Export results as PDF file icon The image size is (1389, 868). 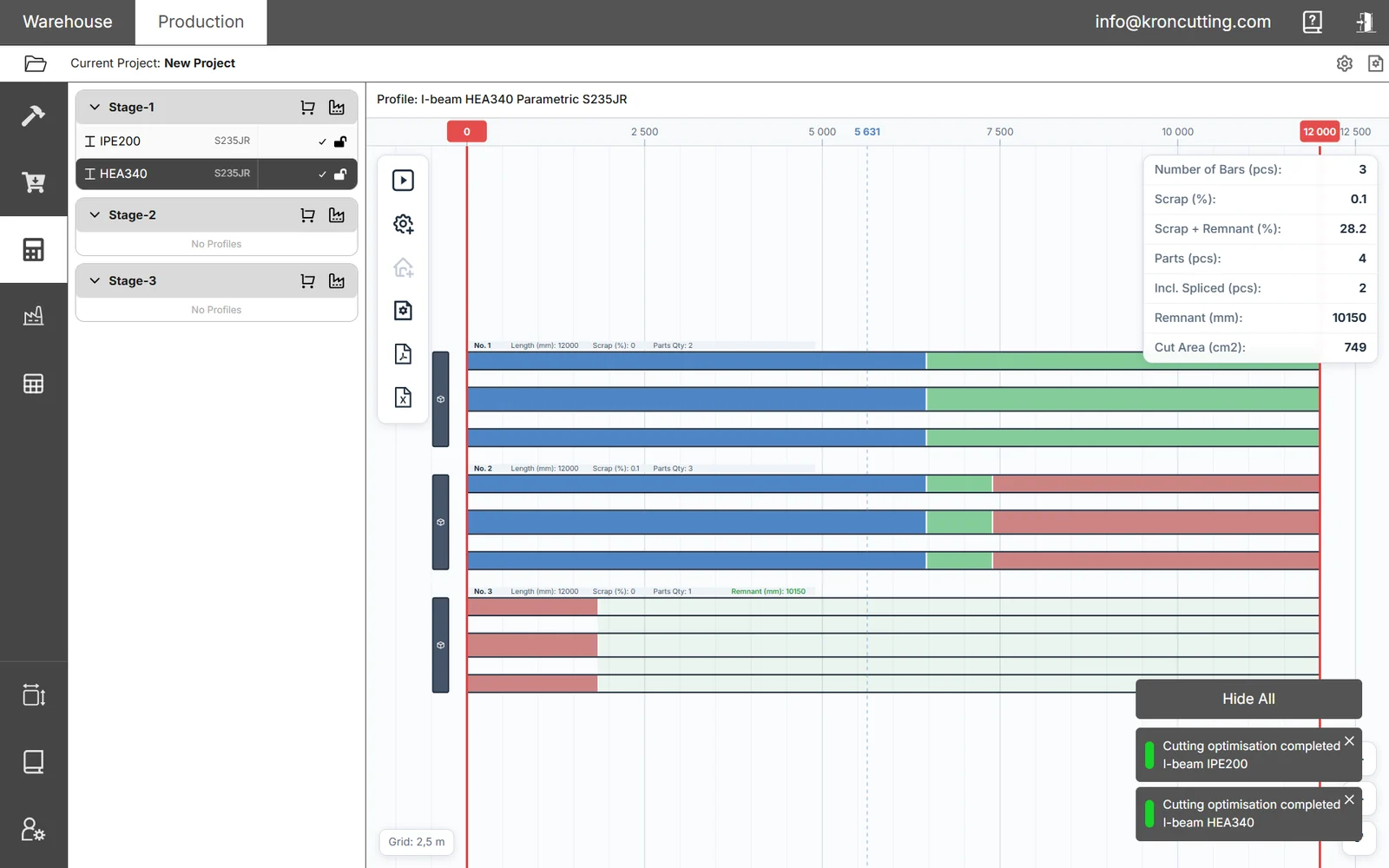[403, 354]
